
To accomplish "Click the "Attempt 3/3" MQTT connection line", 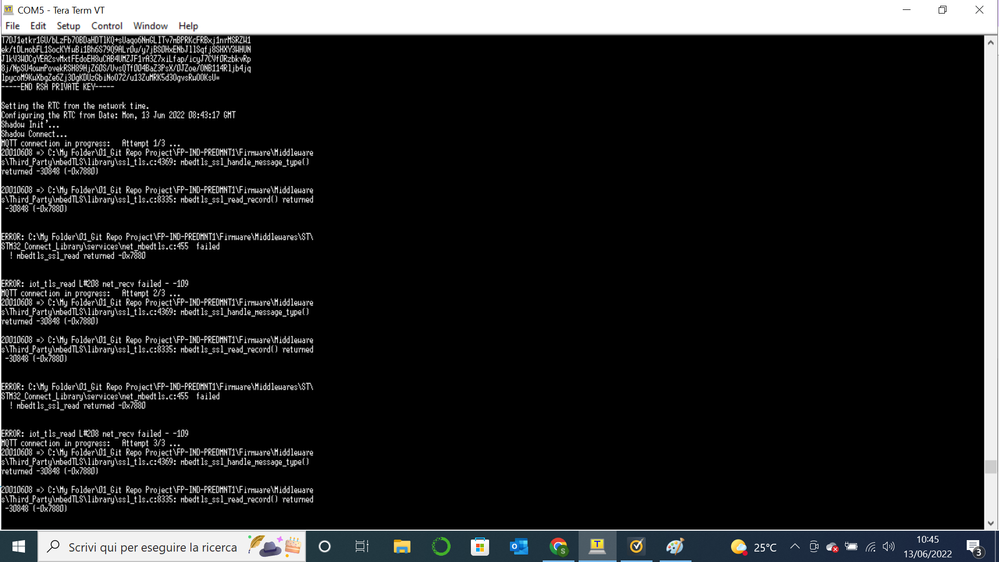I will tap(90, 443).
